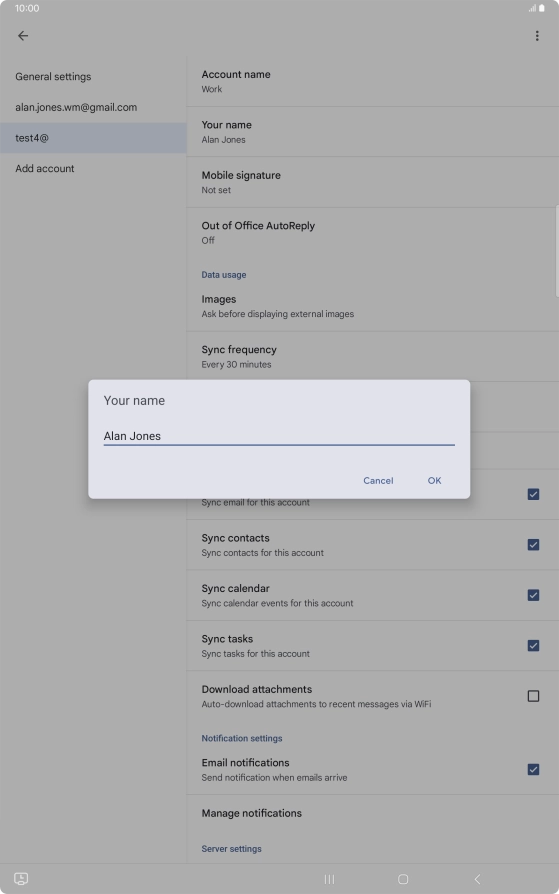This screenshot has height=894, width=559.
Task: Open the three-dot overflow menu
Action: click(537, 36)
